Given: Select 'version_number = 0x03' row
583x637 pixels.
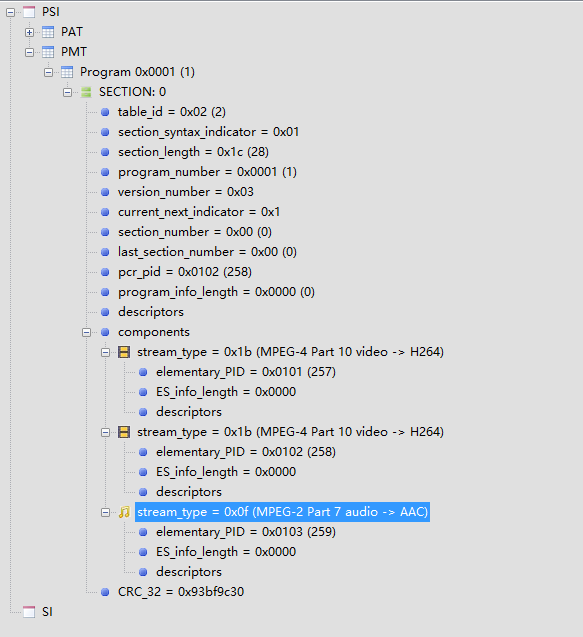Looking at the screenshot, I should [186, 192].
